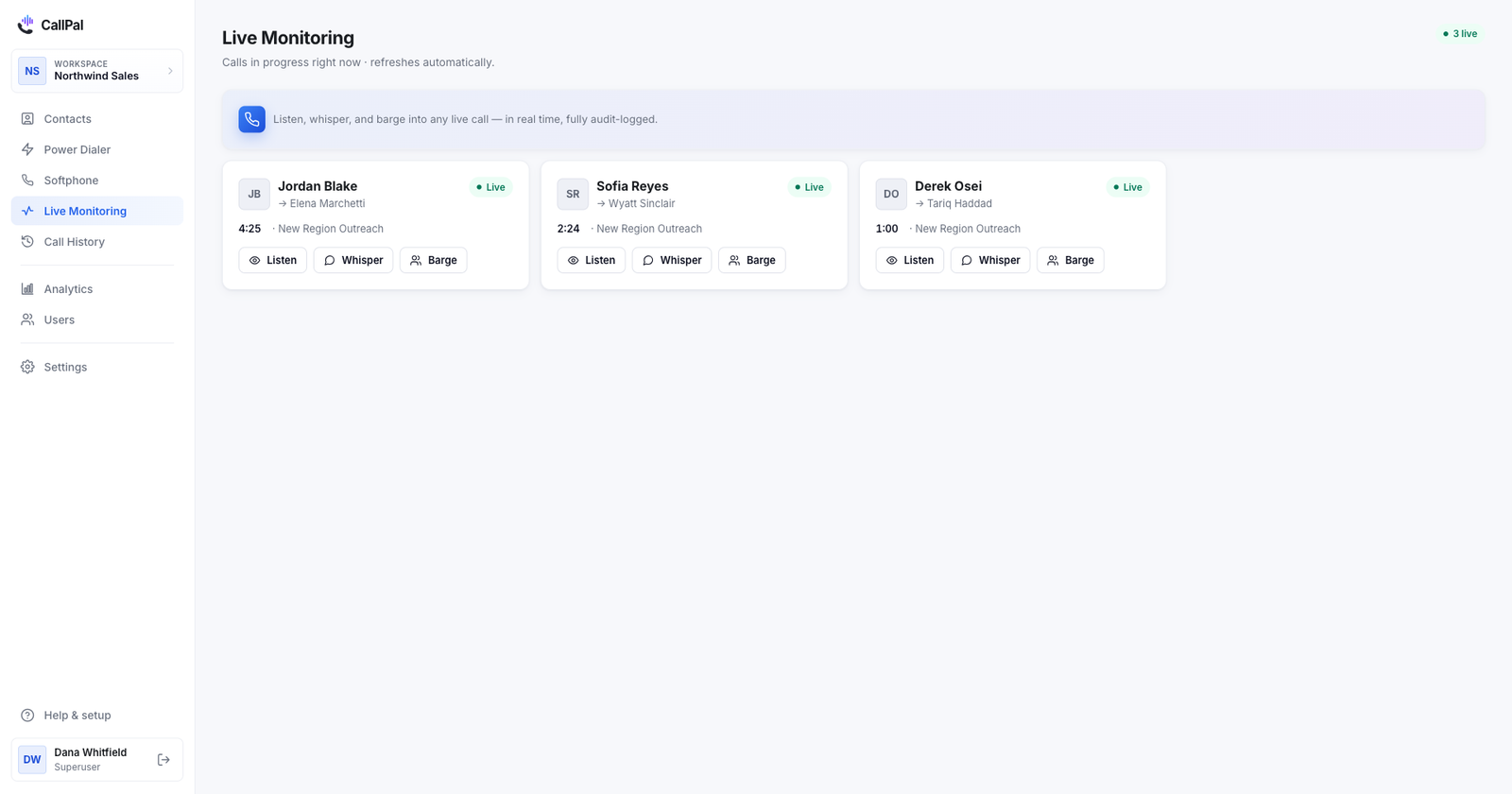1512x794 pixels.
Task: Listen to Jordan Blake's call
Action: pyautogui.click(x=273, y=260)
